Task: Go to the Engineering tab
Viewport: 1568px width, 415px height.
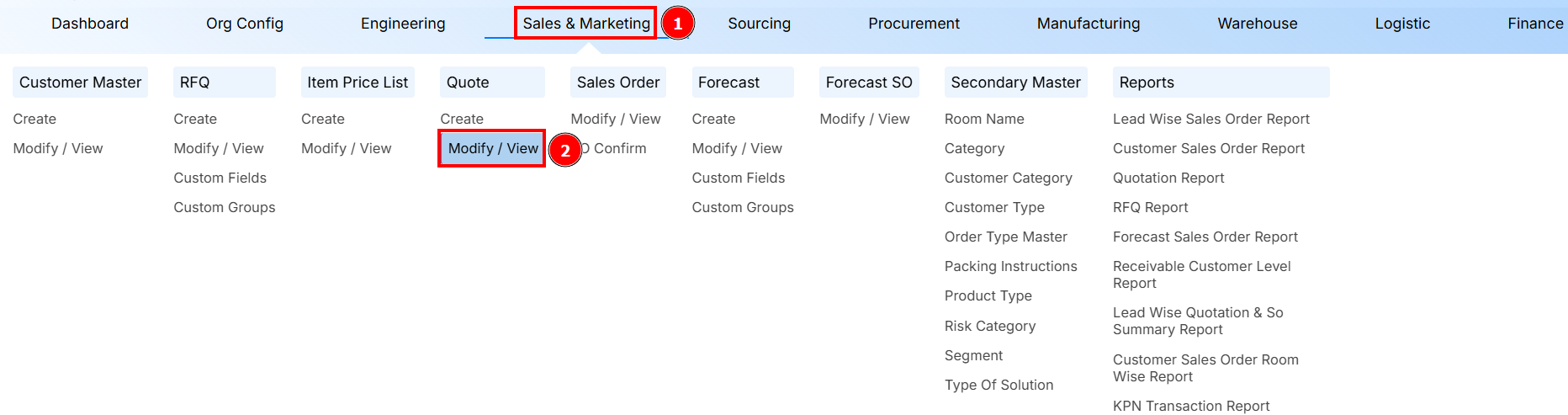Action: click(x=403, y=24)
